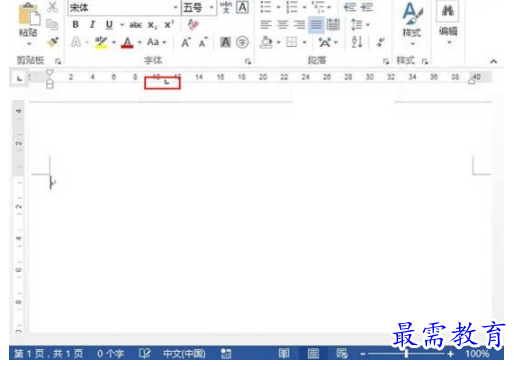Click the proofing check icon
514x366 pixels.
145,353
